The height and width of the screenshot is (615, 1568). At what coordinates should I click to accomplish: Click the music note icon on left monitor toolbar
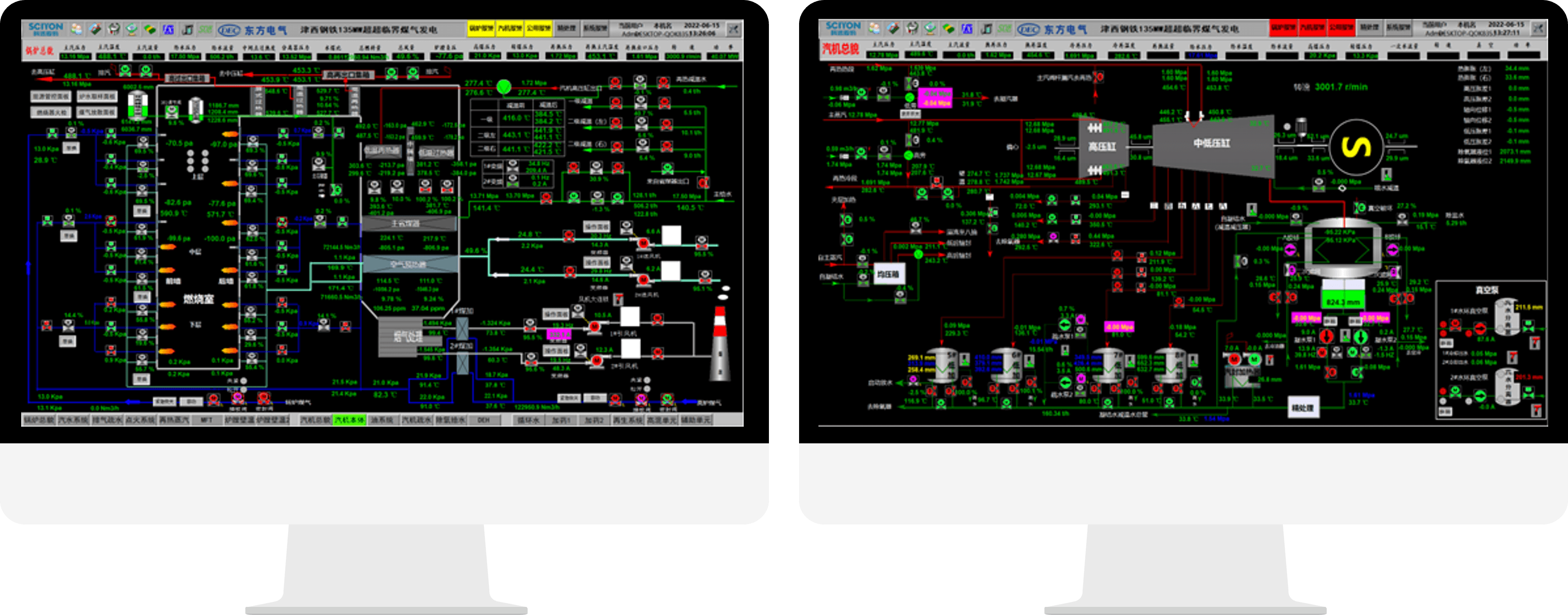pos(187,29)
